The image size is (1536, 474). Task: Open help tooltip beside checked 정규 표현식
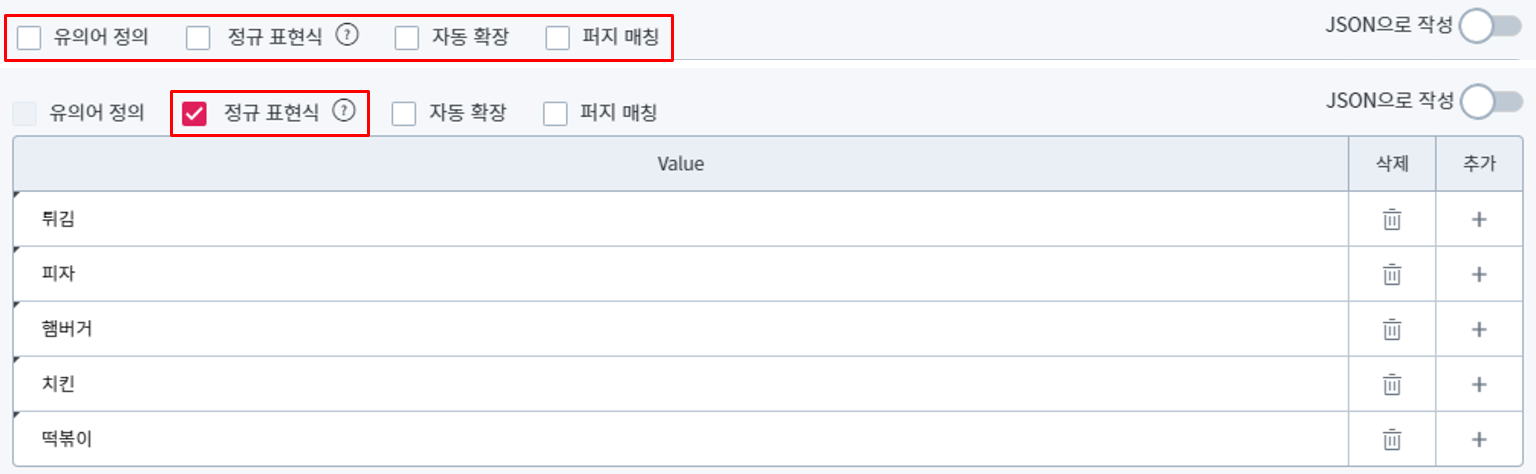pyautogui.click(x=343, y=112)
